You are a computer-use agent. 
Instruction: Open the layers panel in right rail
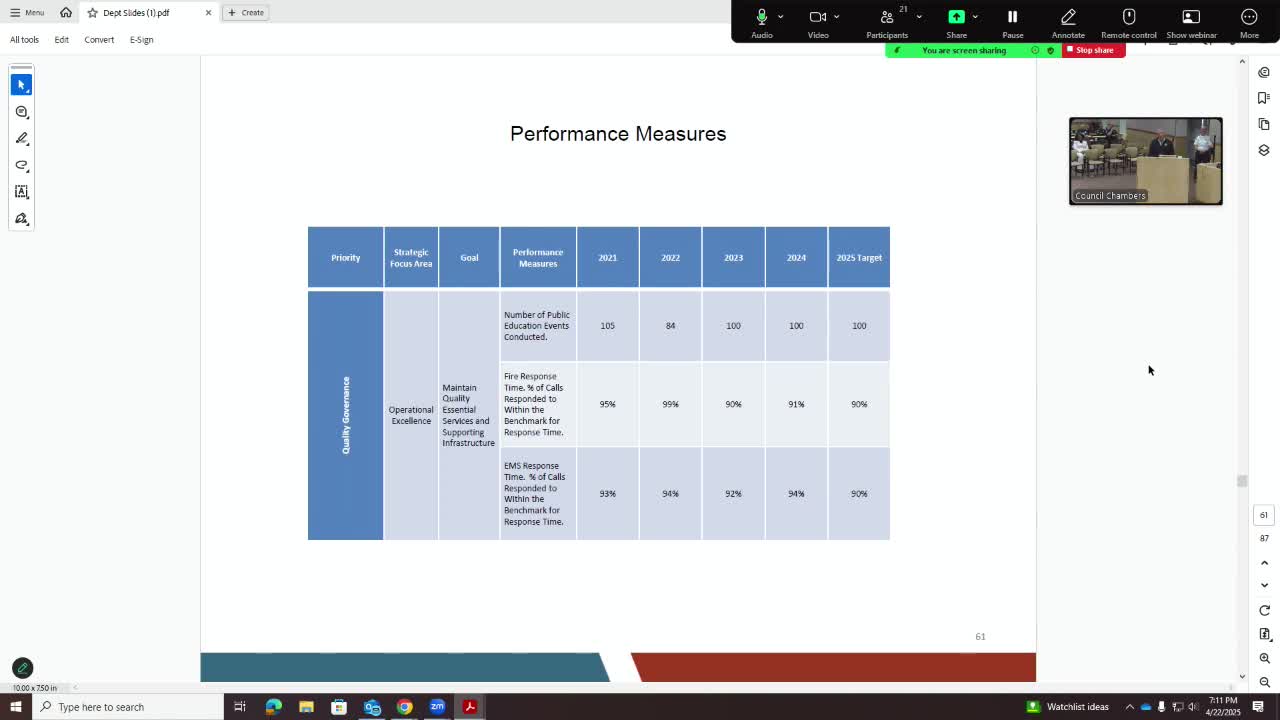click(x=1264, y=150)
